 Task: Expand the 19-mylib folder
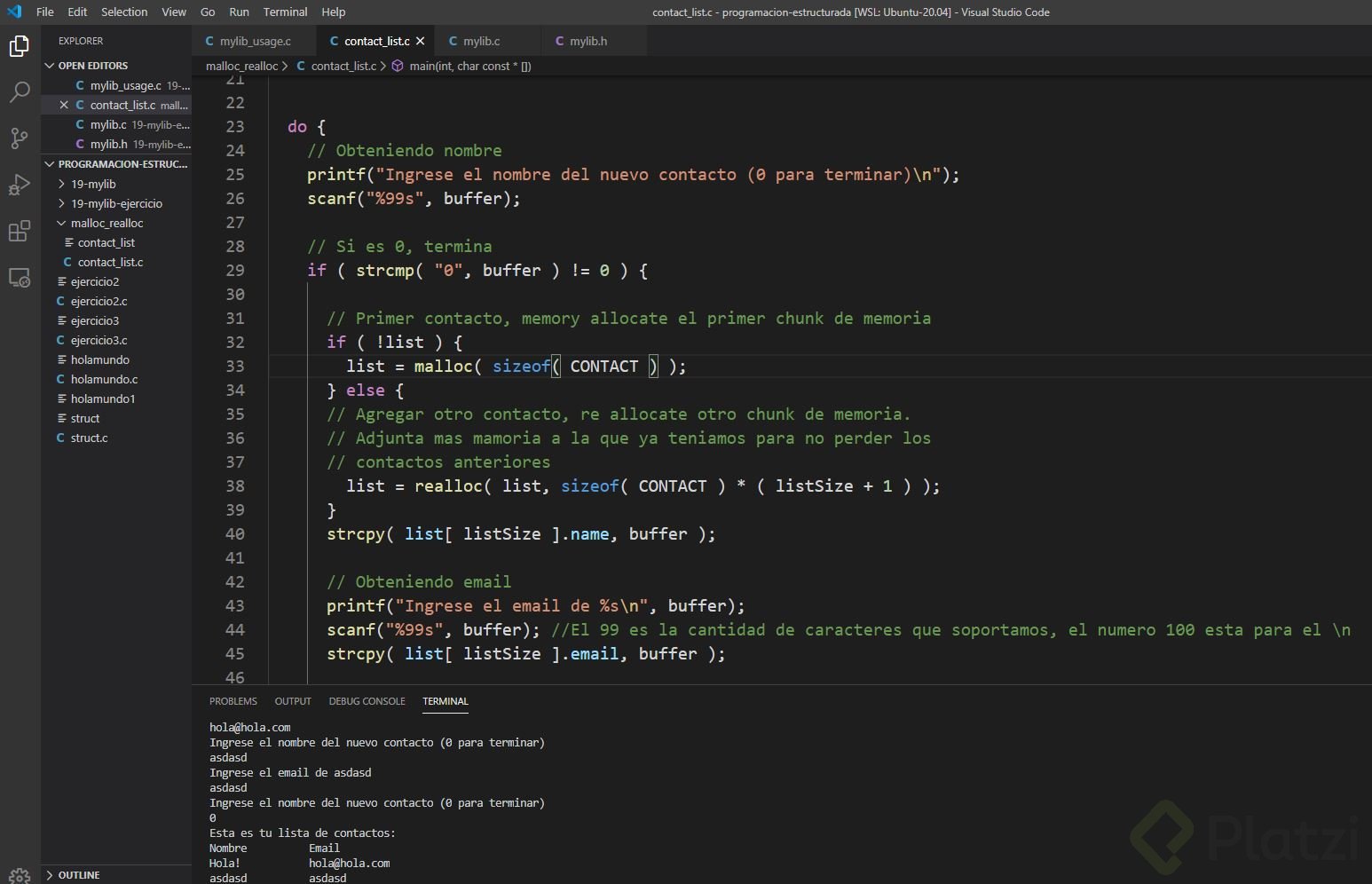click(93, 184)
